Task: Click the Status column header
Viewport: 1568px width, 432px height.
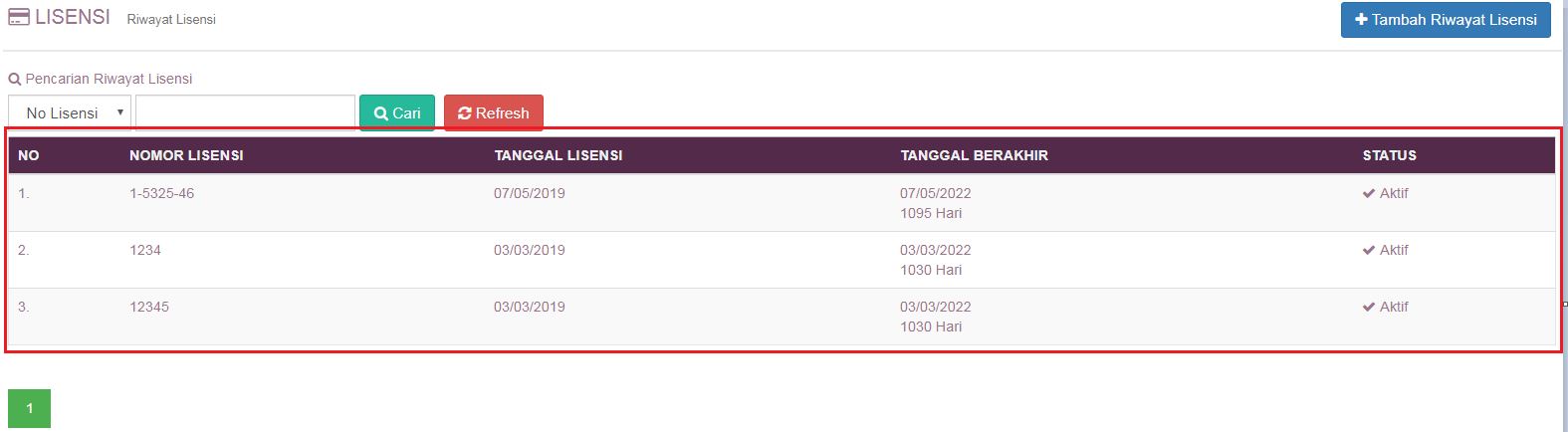Action: click(x=1389, y=155)
